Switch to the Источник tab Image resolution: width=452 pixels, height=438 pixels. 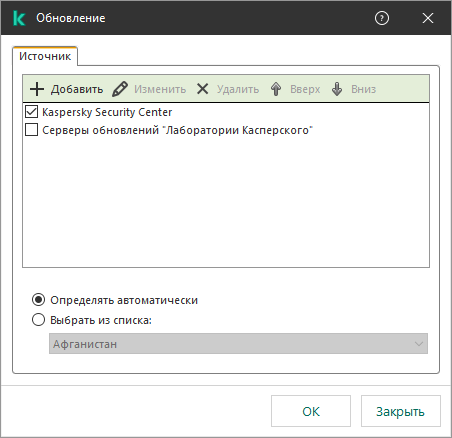(x=45, y=56)
